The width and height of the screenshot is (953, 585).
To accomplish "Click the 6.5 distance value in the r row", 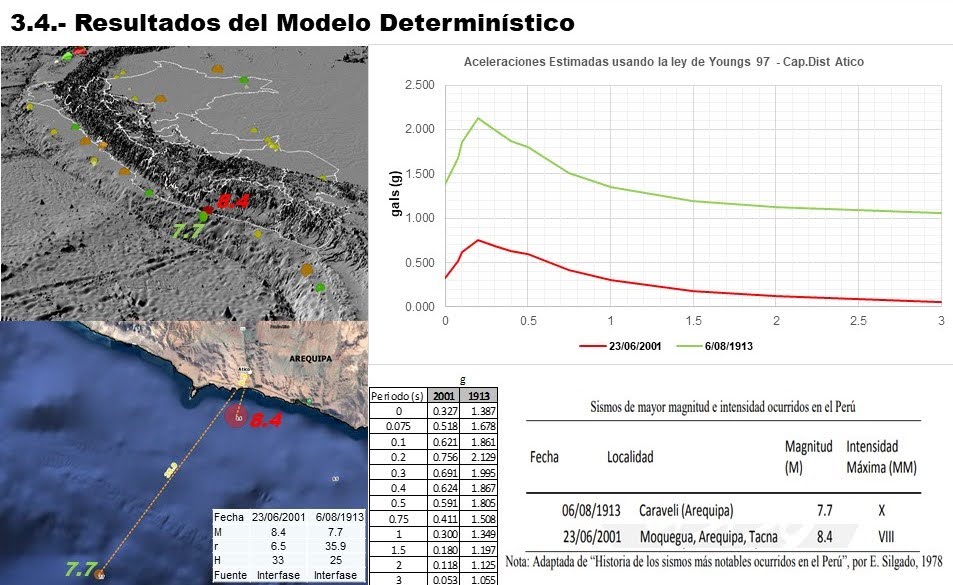I will 278,546.
